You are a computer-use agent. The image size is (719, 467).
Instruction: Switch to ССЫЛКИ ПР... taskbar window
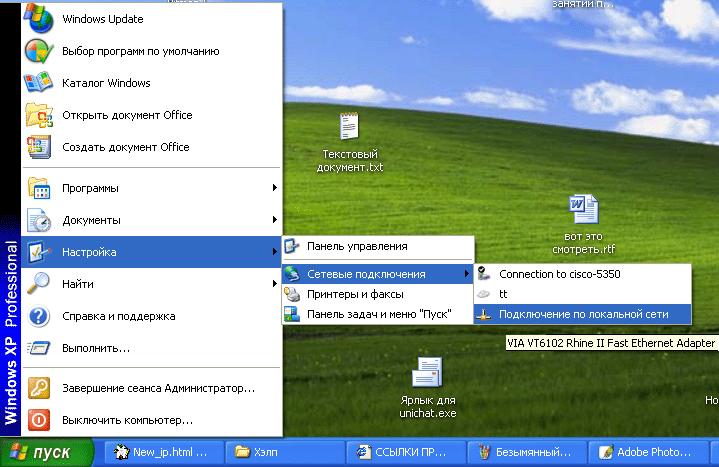(406, 452)
